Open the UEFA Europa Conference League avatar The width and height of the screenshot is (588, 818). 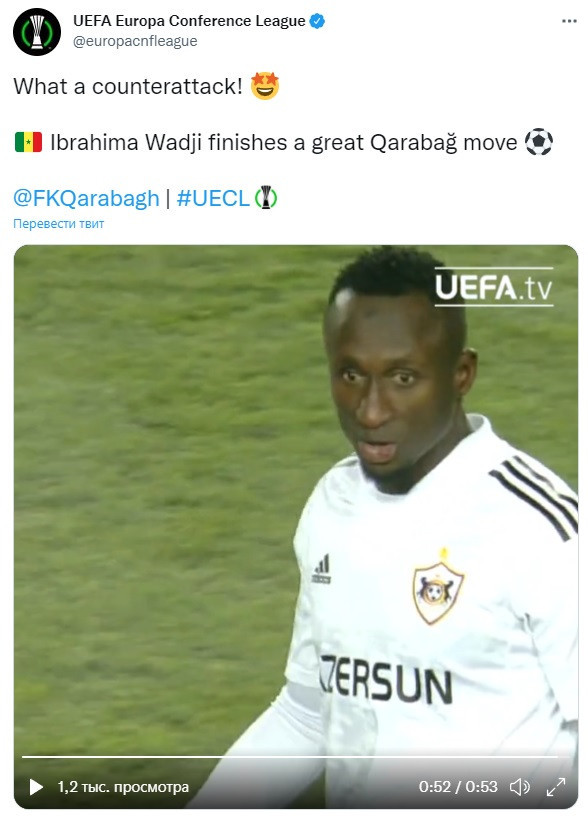pyautogui.click(x=37, y=32)
